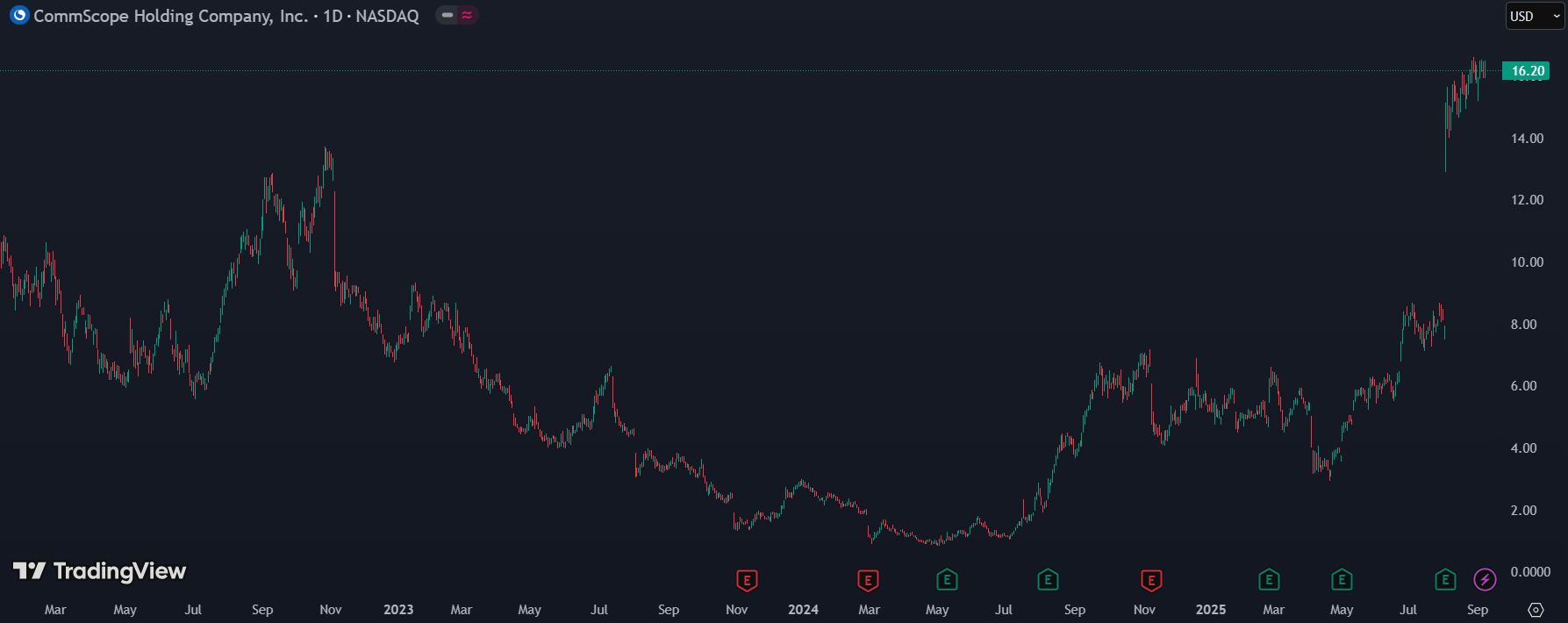Click the 10.00 price axis label
Image resolution: width=1568 pixels, height=623 pixels.
1527,262
